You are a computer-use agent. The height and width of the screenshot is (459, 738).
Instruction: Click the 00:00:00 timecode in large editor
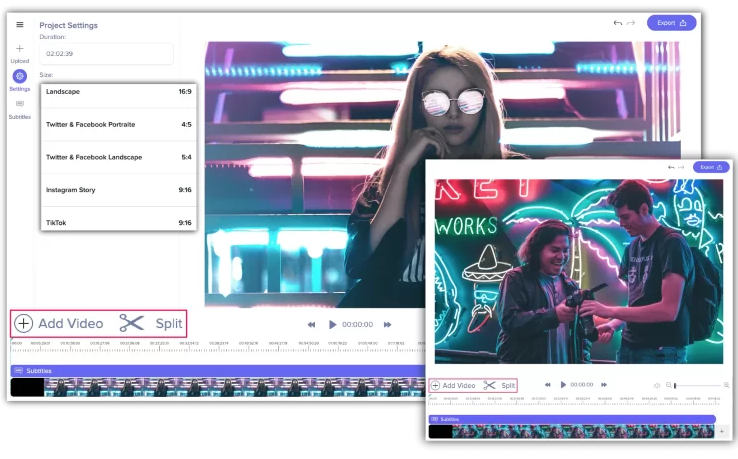(x=357, y=324)
